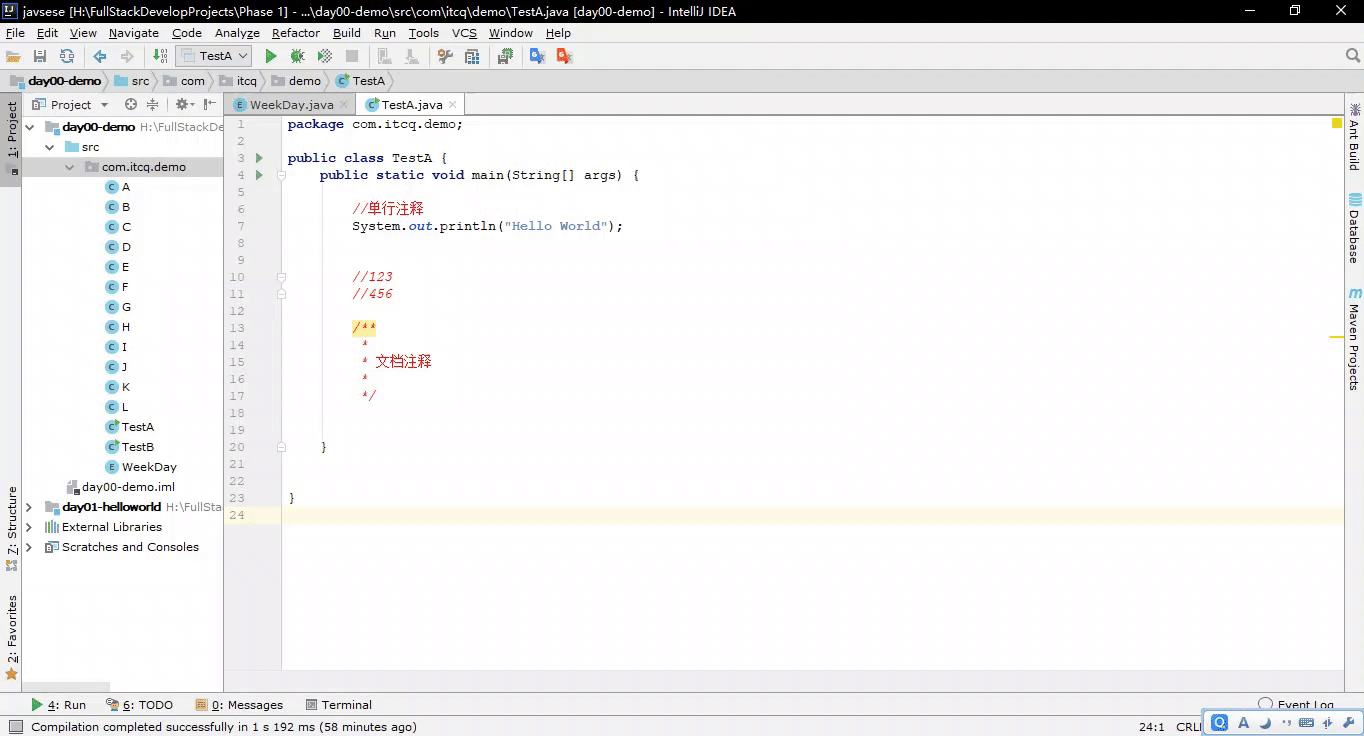Select class A in project tree

click(118, 187)
